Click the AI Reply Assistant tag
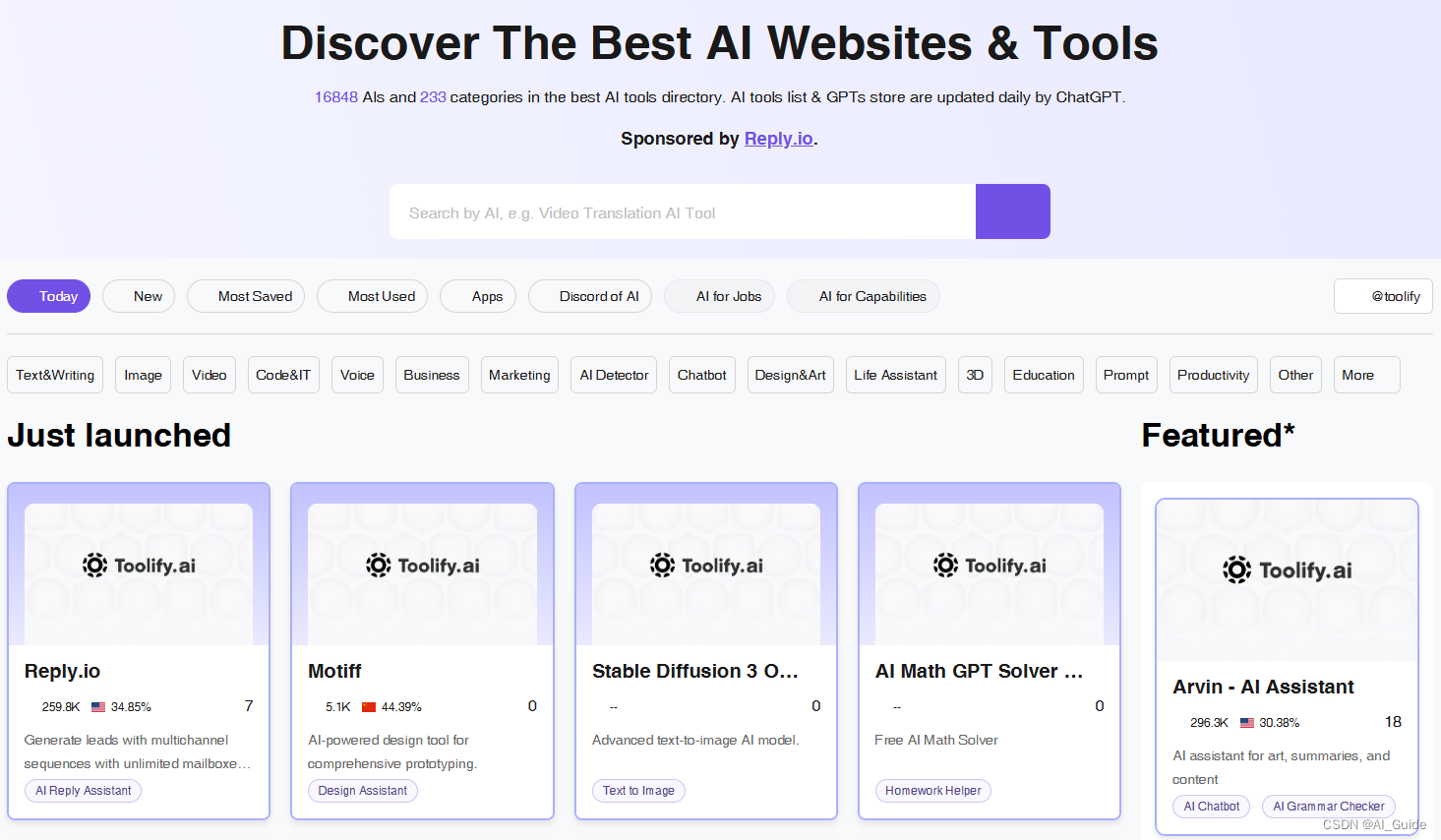The width and height of the screenshot is (1441, 840). tap(83, 791)
